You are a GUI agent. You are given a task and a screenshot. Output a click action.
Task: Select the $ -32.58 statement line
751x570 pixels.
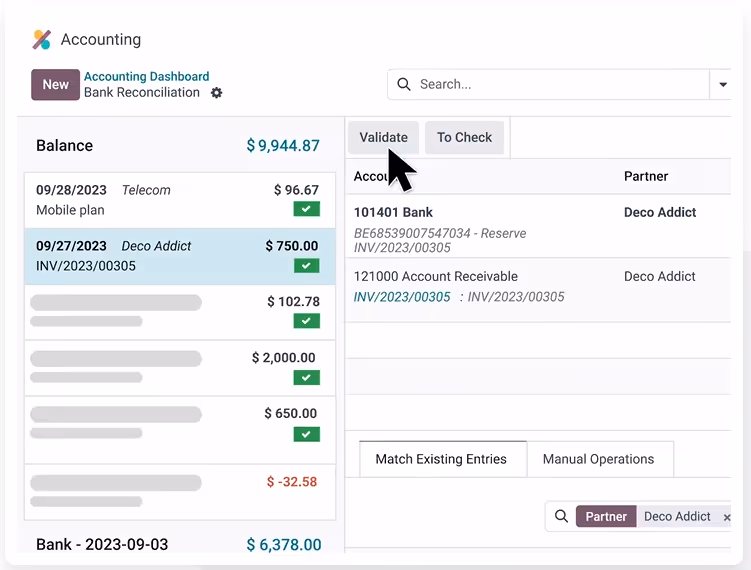(x=180, y=492)
